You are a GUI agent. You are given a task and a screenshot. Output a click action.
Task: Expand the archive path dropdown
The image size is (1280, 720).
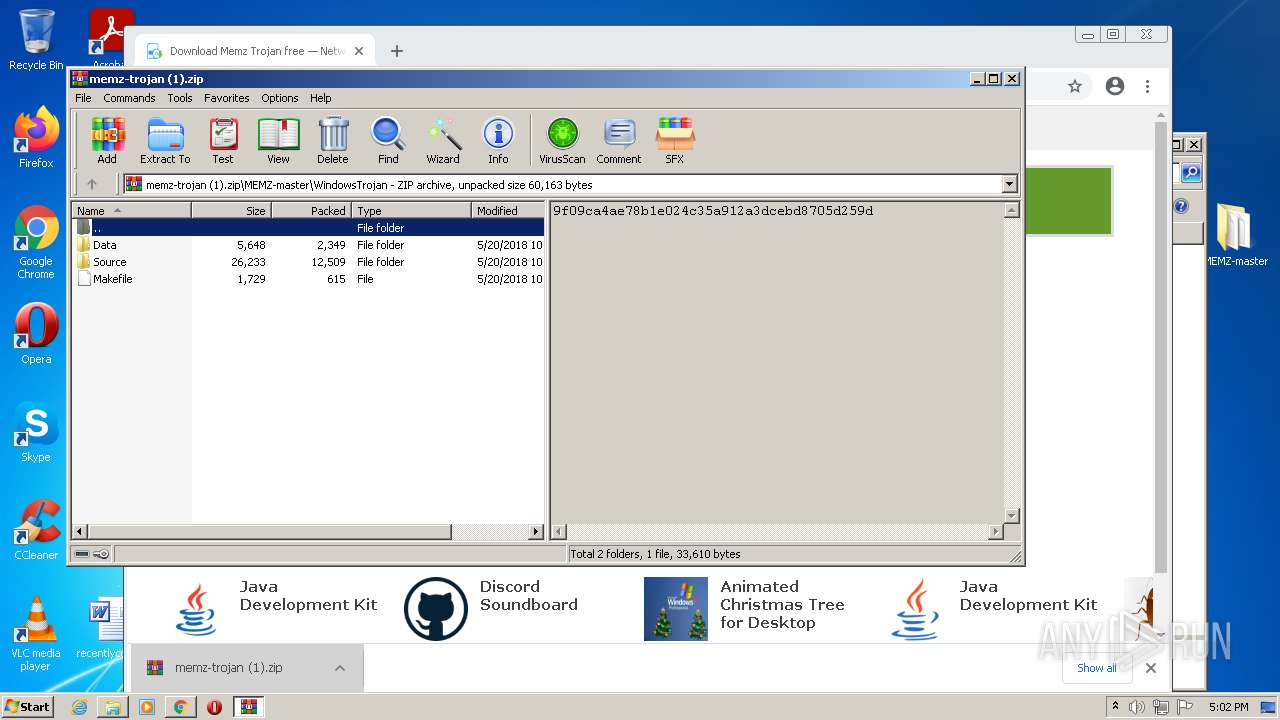coord(1009,184)
